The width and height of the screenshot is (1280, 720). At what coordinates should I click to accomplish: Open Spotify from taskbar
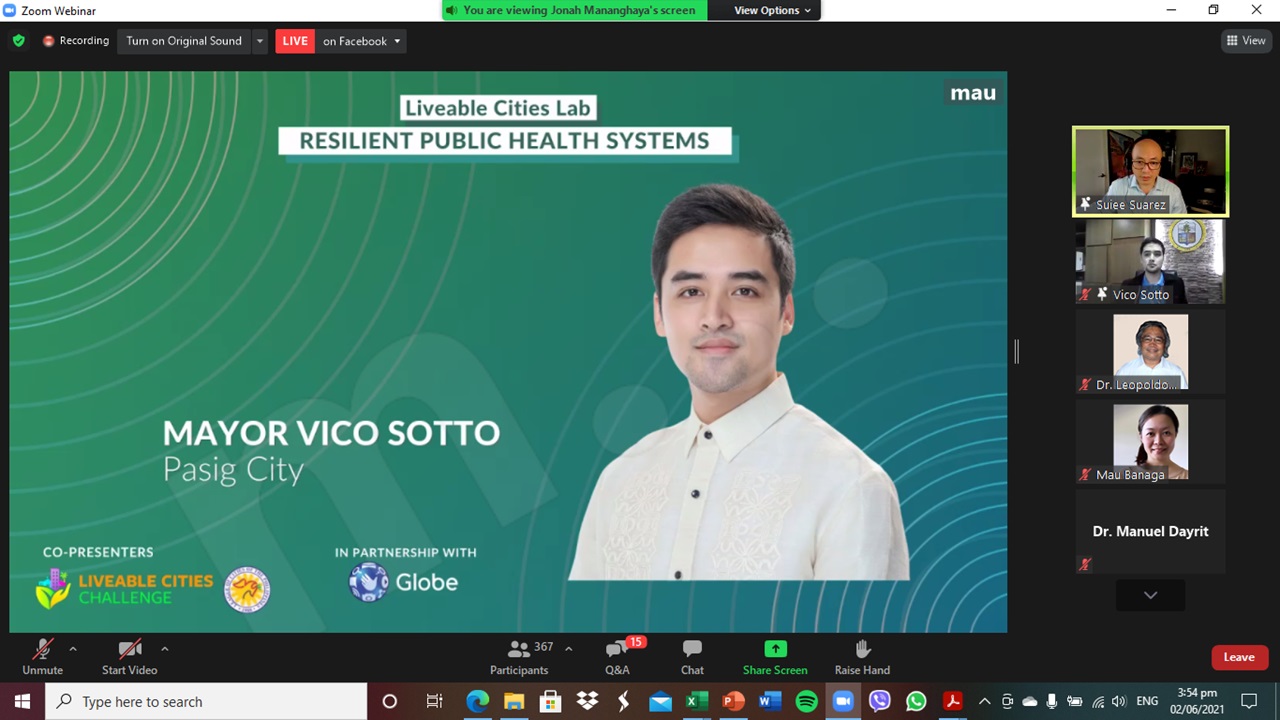coord(806,701)
